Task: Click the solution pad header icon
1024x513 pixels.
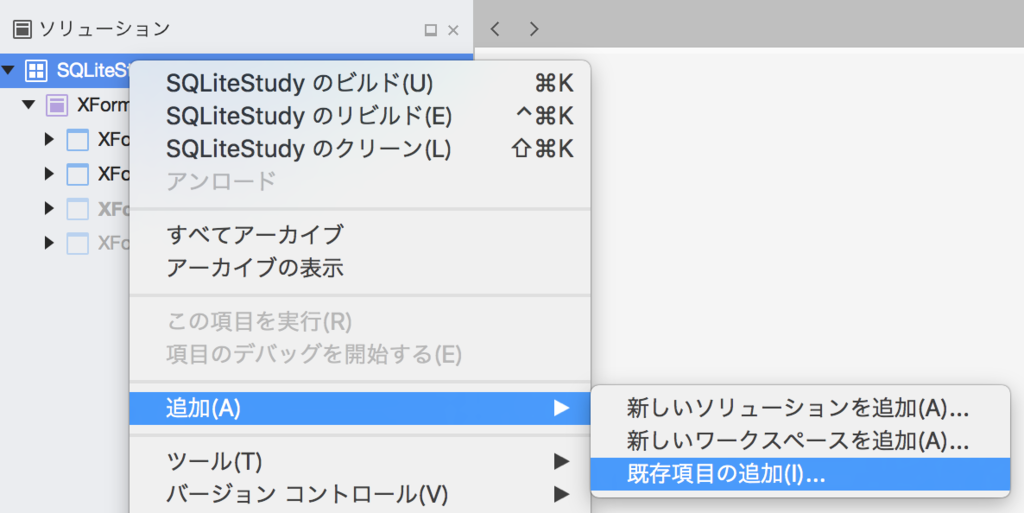Action: (22, 29)
